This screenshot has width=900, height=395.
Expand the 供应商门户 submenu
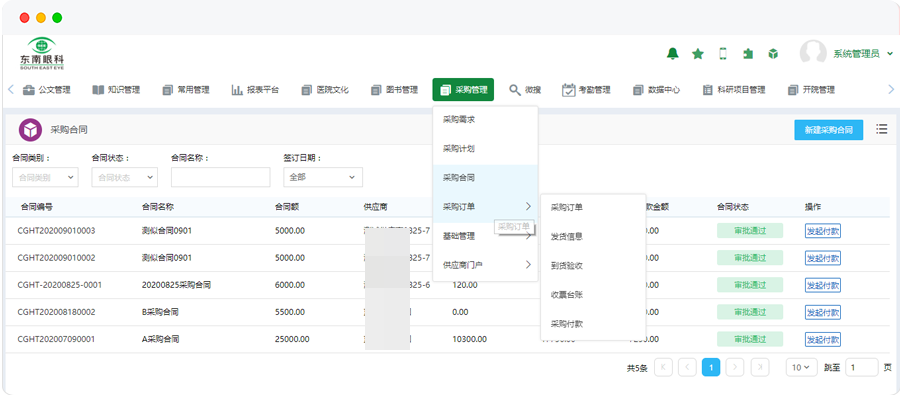[485, 265]
